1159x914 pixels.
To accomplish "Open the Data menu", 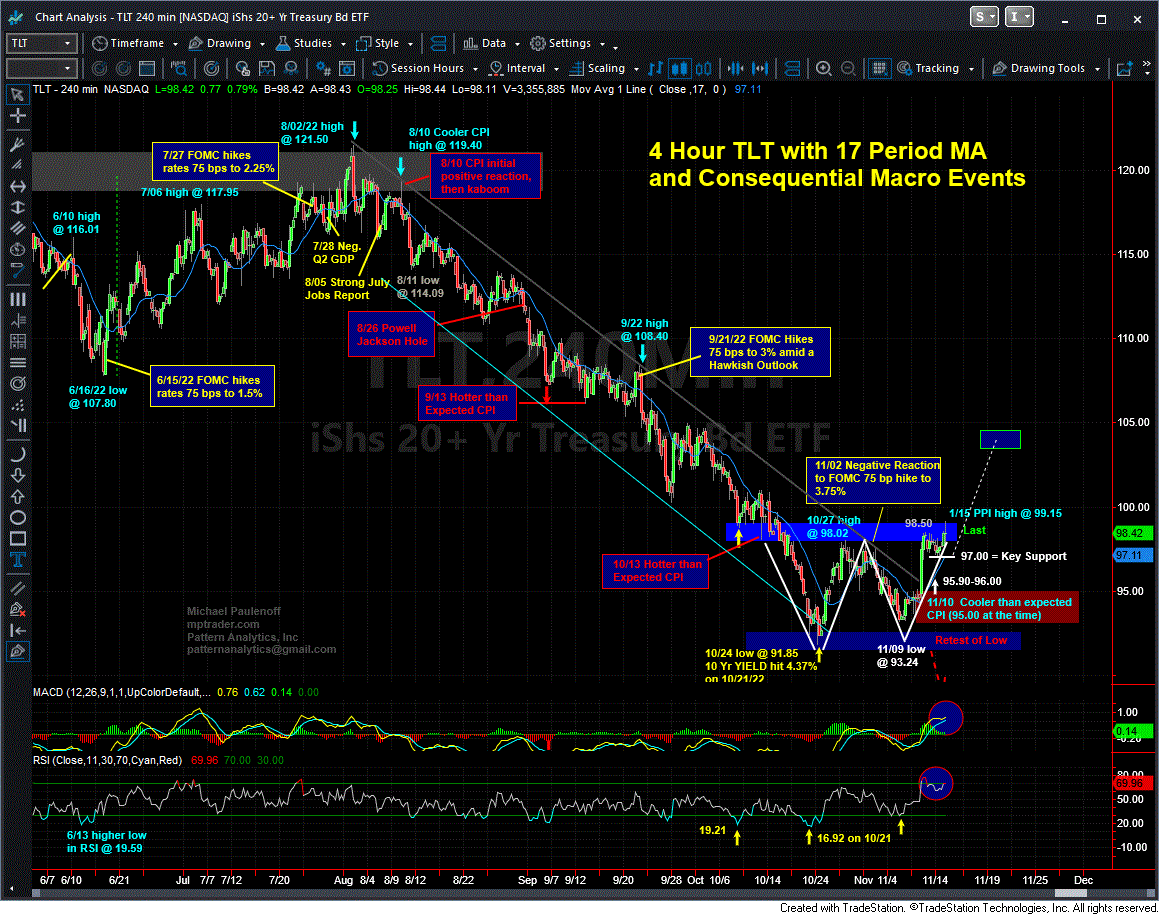I will point(485,44).
